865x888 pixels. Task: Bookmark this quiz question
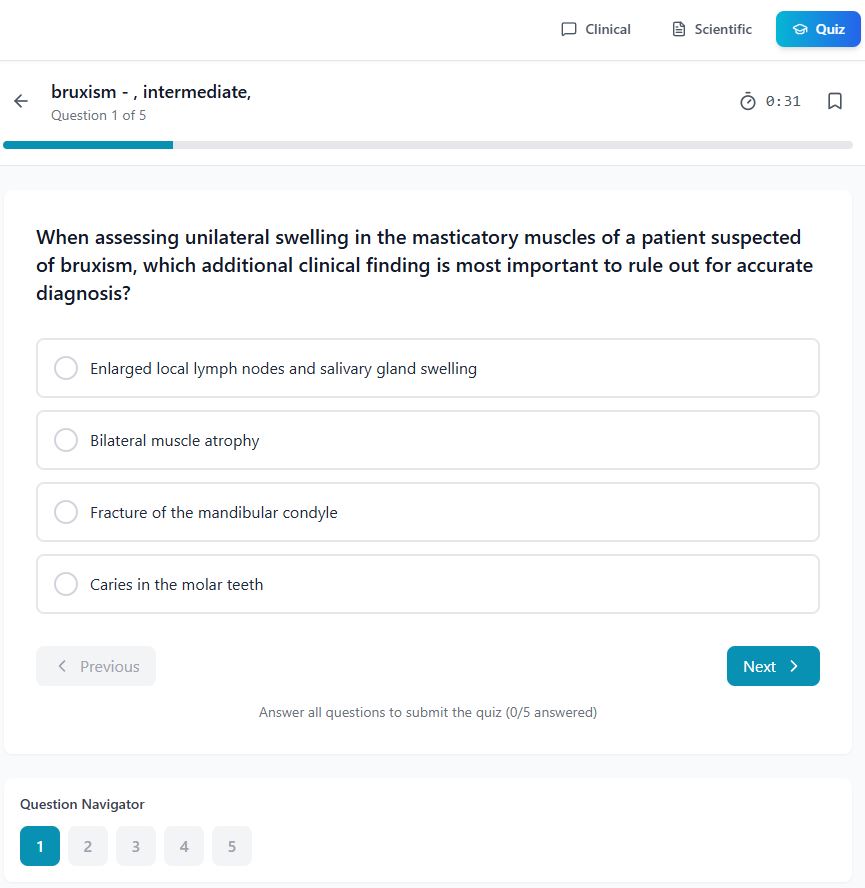(835, 101)
